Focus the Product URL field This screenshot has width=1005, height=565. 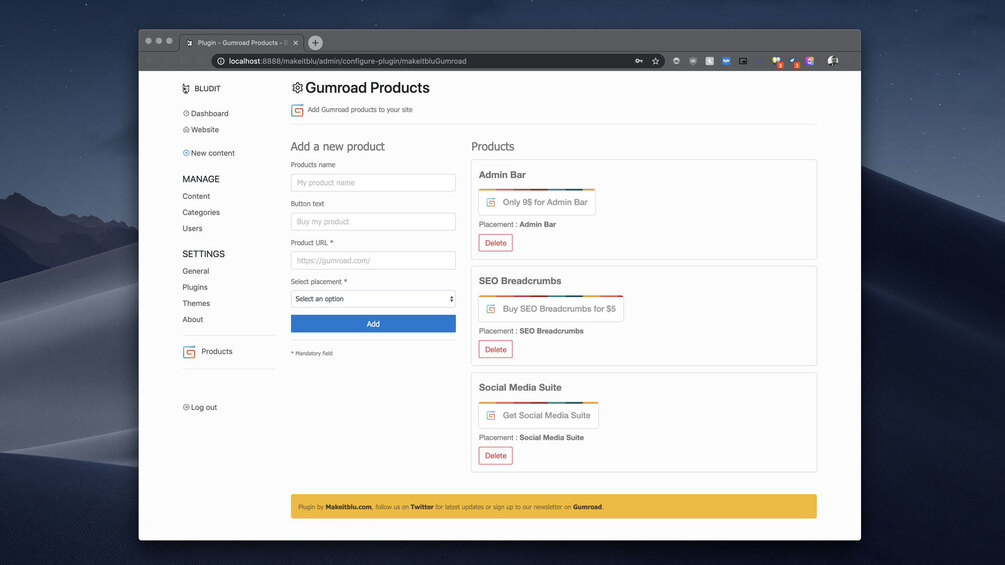pyautogui.click(x=373, y=261)
